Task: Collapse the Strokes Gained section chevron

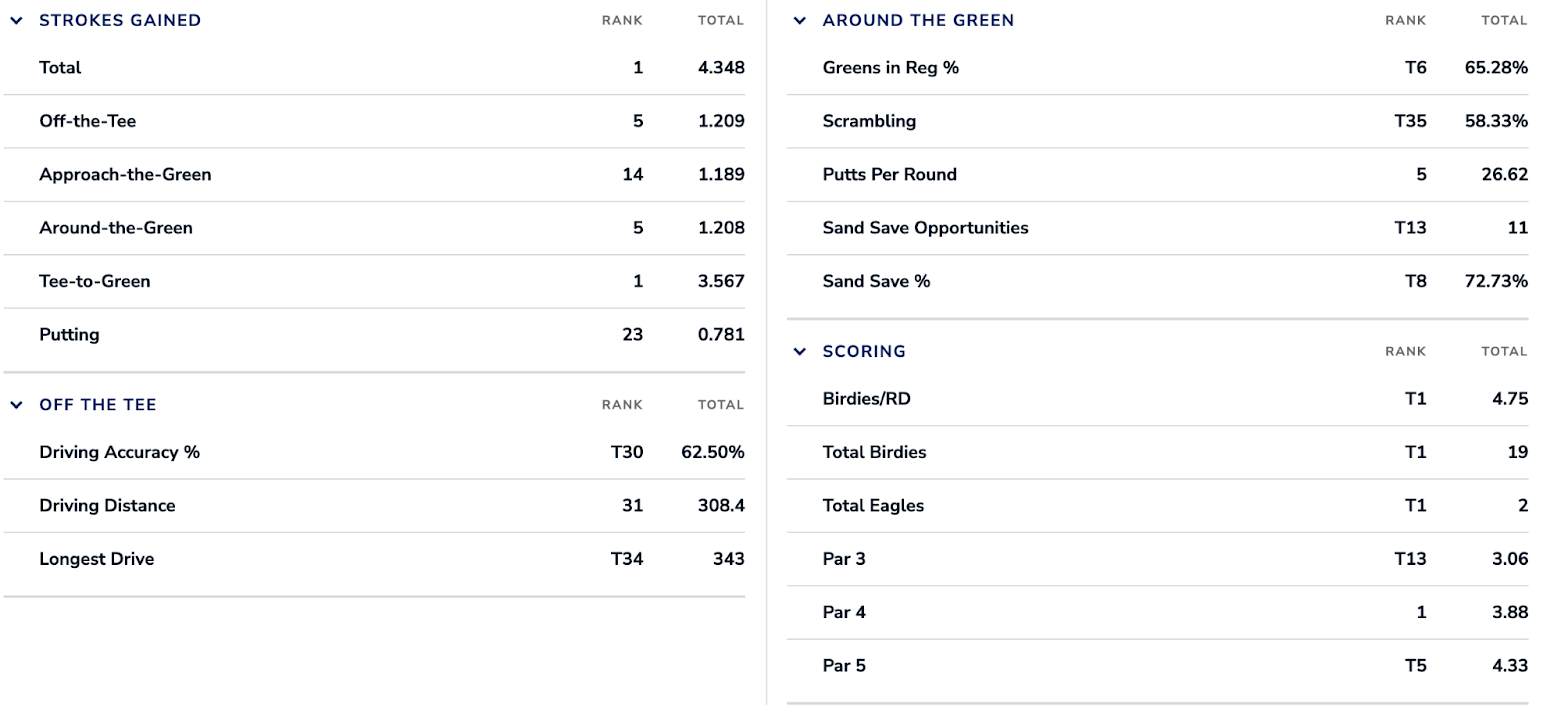Action: tap(16, 20)
